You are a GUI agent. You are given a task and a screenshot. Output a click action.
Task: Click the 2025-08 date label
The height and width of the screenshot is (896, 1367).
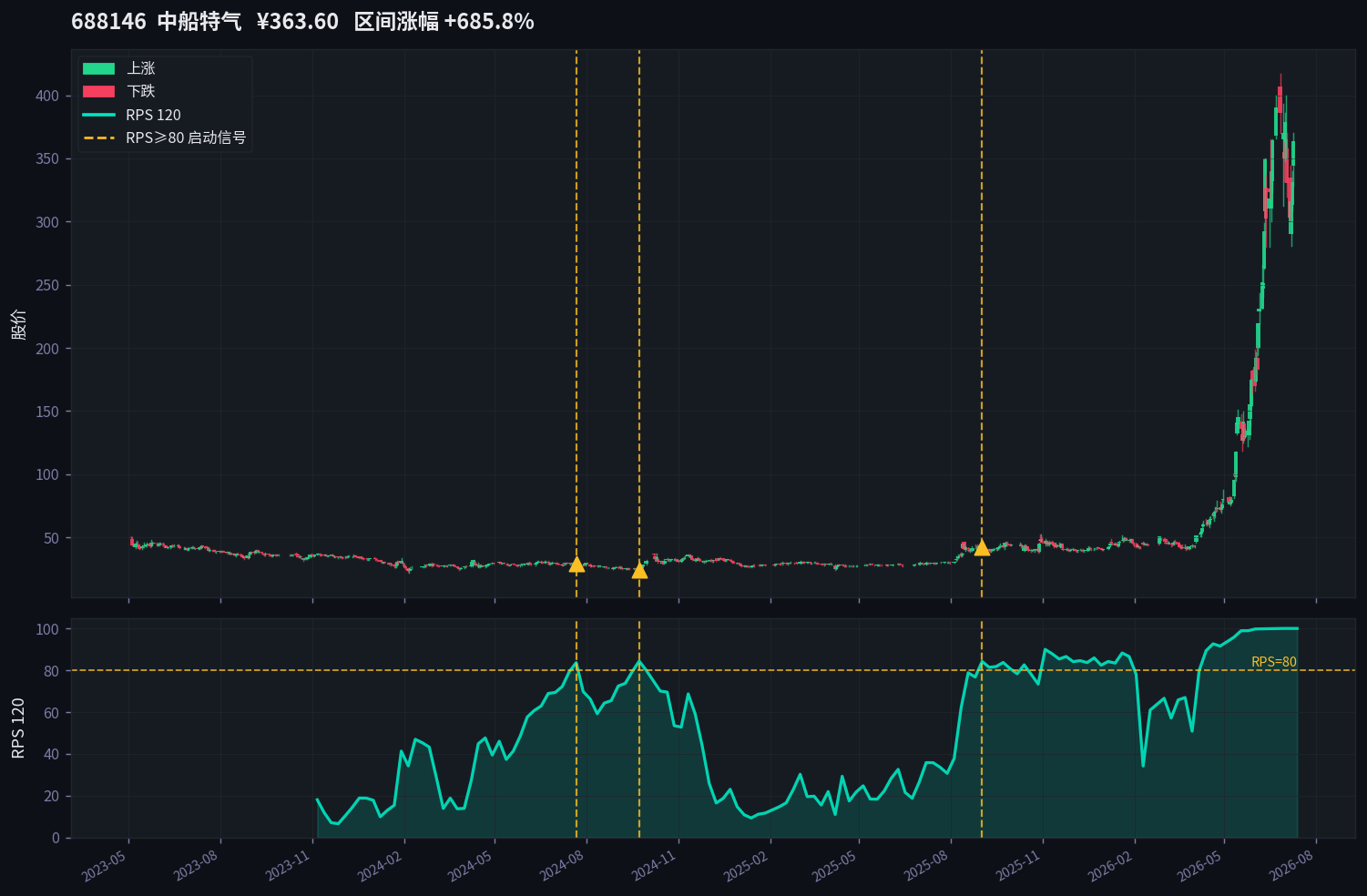pos(928,866)
